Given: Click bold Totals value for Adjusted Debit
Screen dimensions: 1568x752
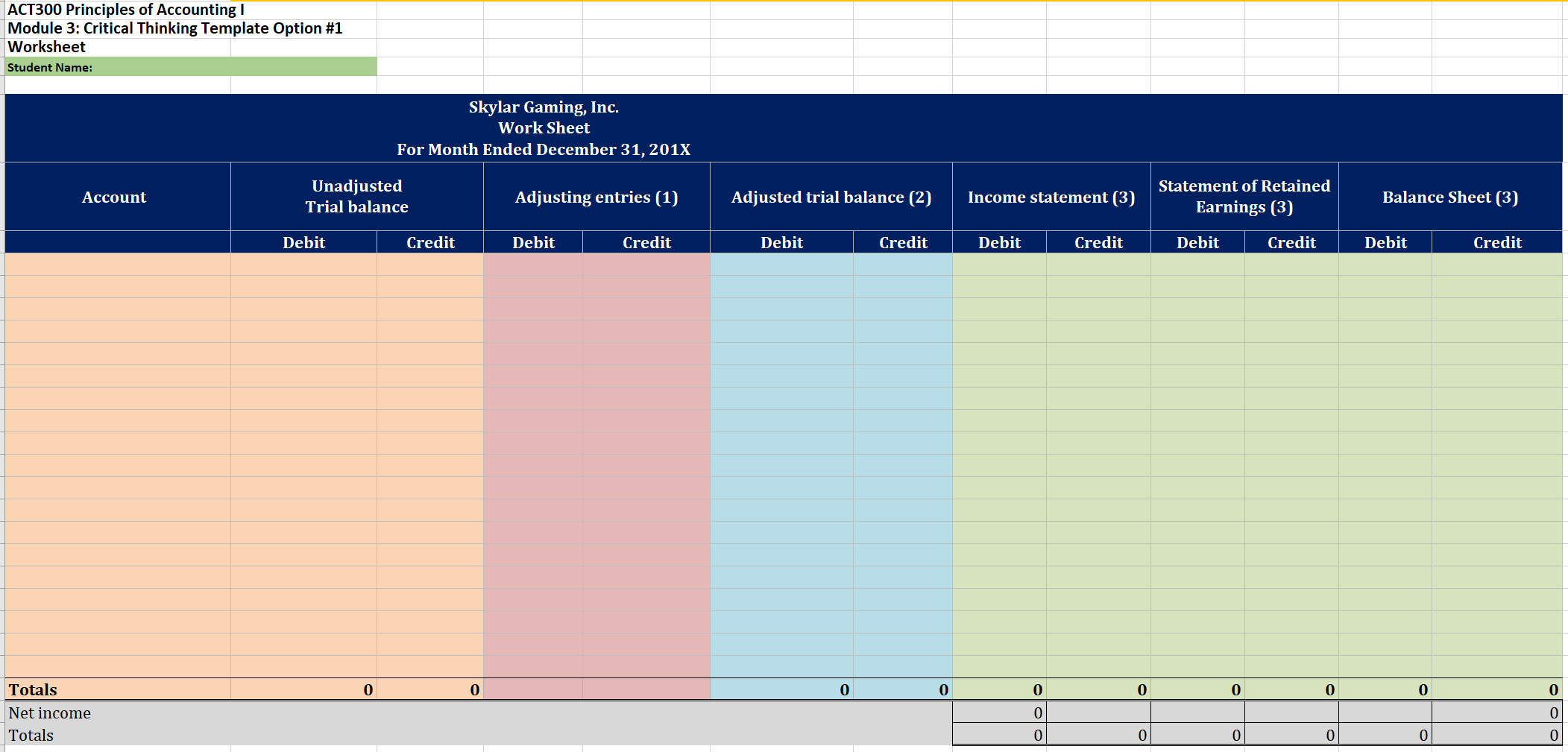Looking at the screenshot, I should [x=781, y=689].
